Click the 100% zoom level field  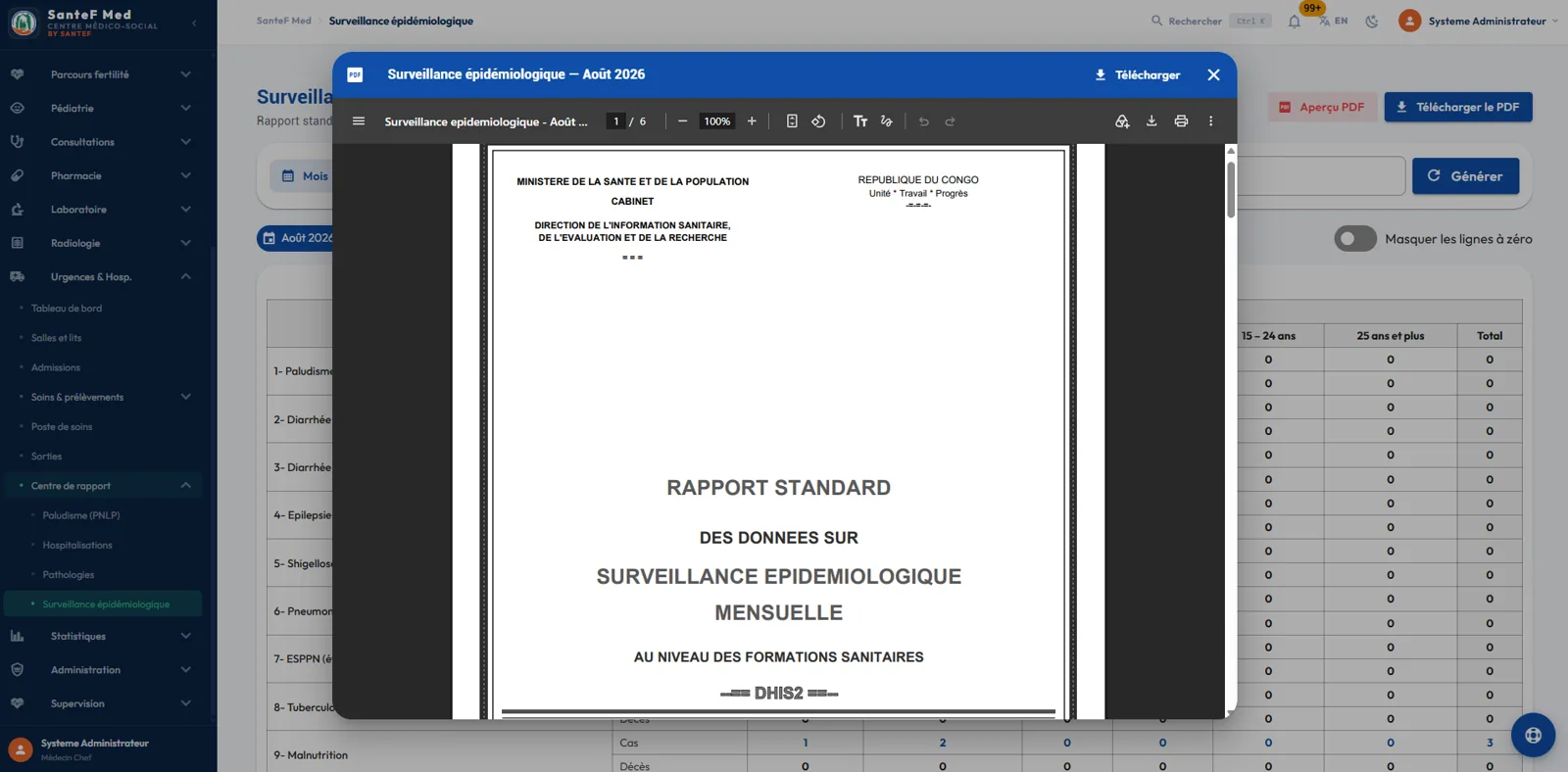(x=717, y=121)
